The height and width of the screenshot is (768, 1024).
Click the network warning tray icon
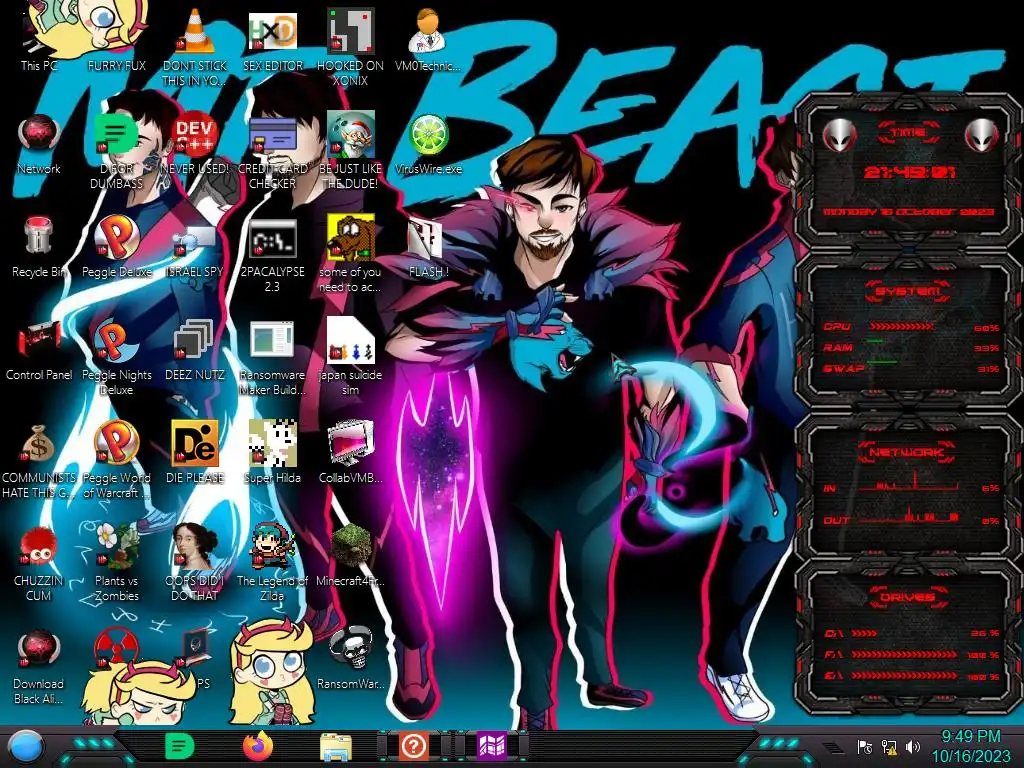point(888,746)
